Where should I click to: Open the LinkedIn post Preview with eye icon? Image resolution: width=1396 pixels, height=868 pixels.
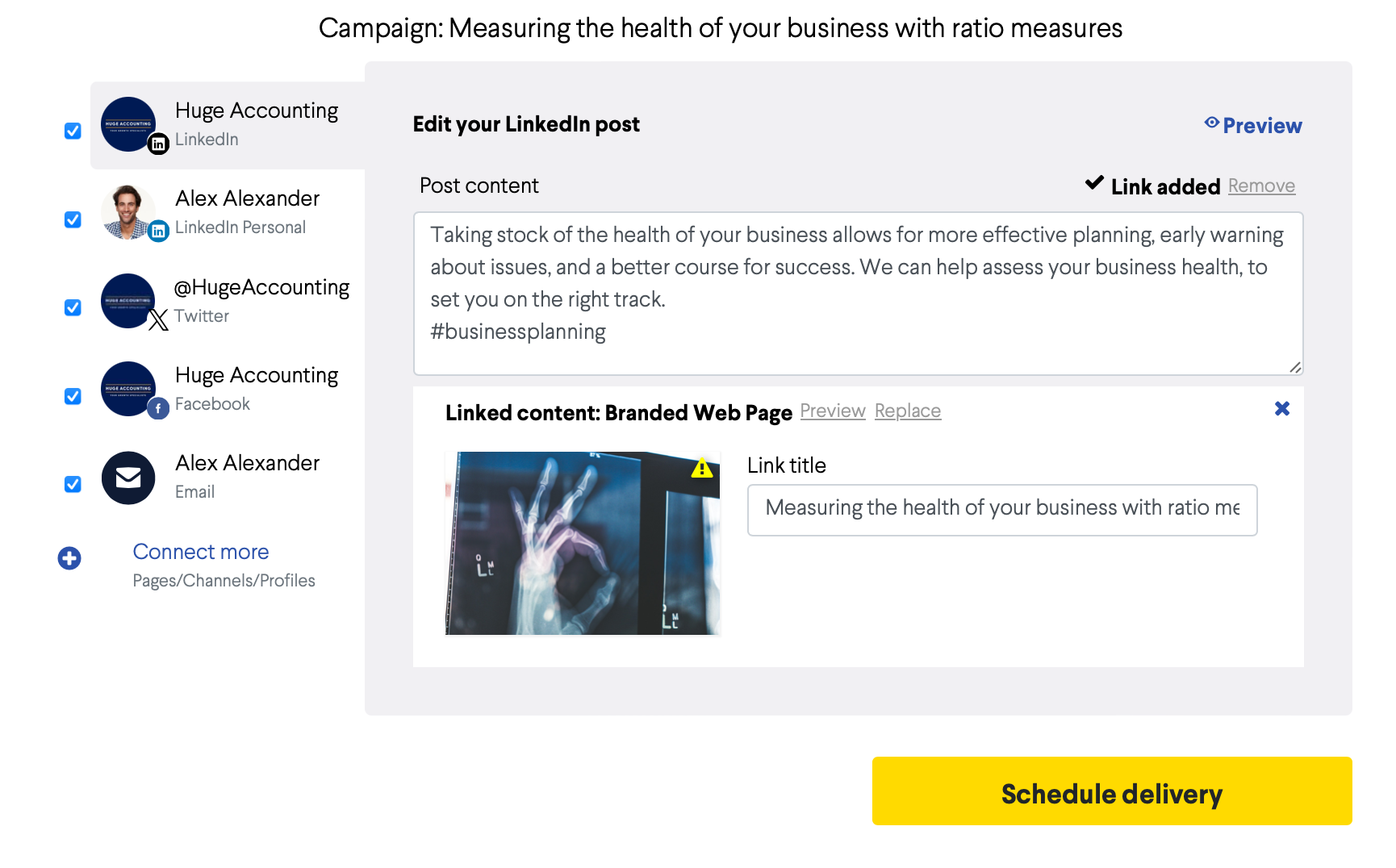pos(1253,125)
